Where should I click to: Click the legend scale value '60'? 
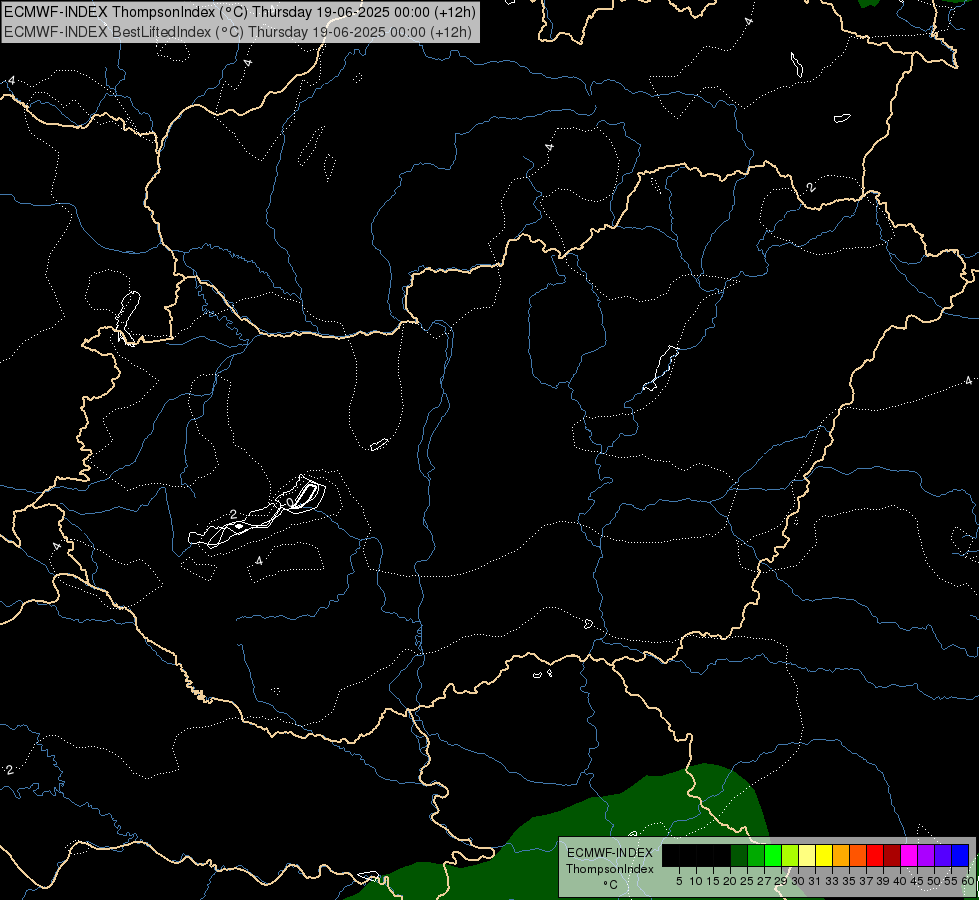pos(968,881)
